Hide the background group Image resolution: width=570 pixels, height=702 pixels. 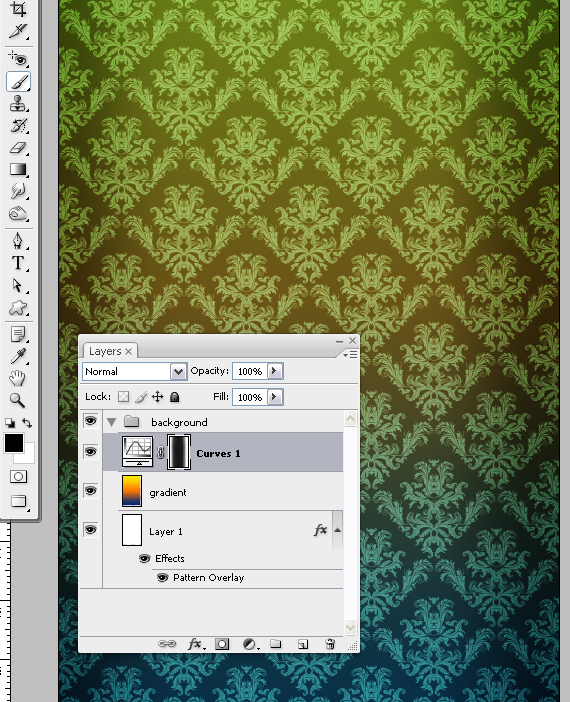[x=90, y=421]
